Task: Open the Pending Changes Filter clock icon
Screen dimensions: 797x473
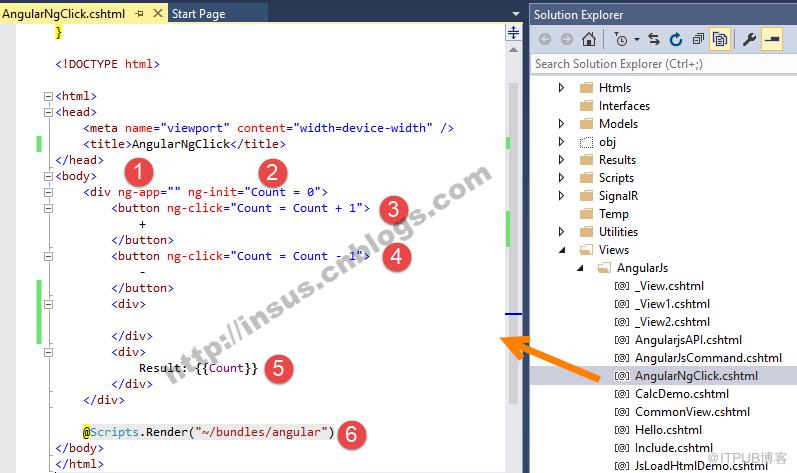Action: 621,39
